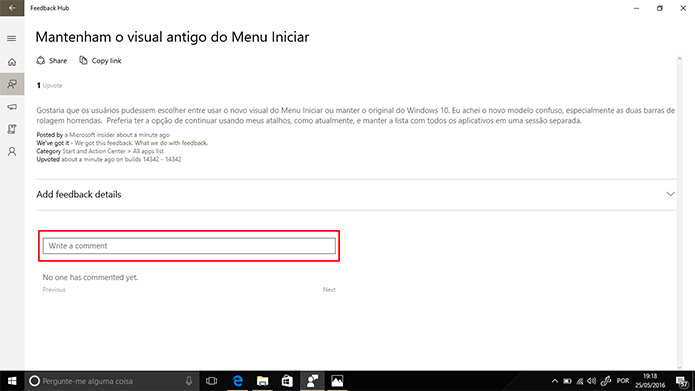Open the clock showing 25/05/2016
The image size is (695, 391).
coord(650,381)
